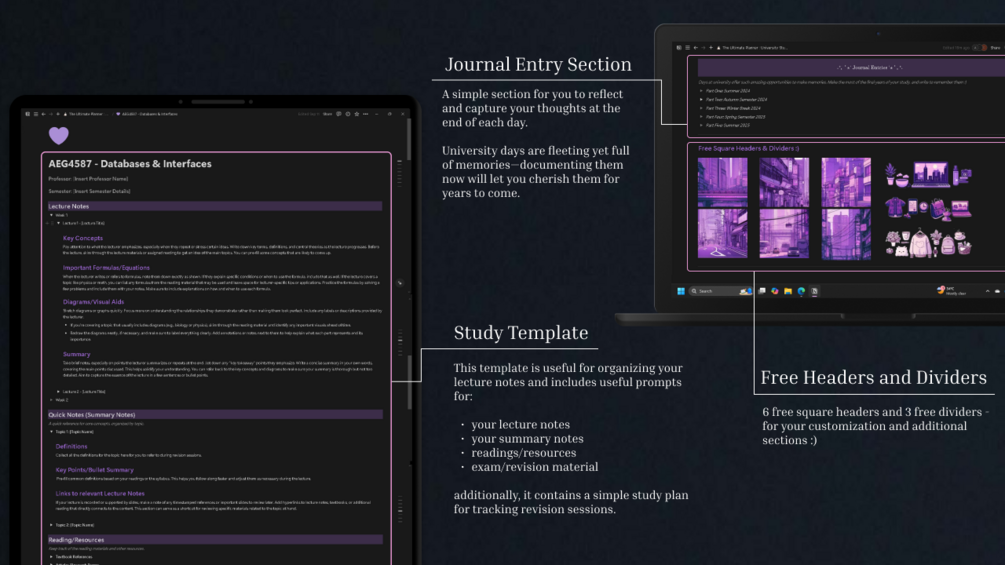
Task: Open bottom-right purple tower header thumbnail
Action: (846, 234)
